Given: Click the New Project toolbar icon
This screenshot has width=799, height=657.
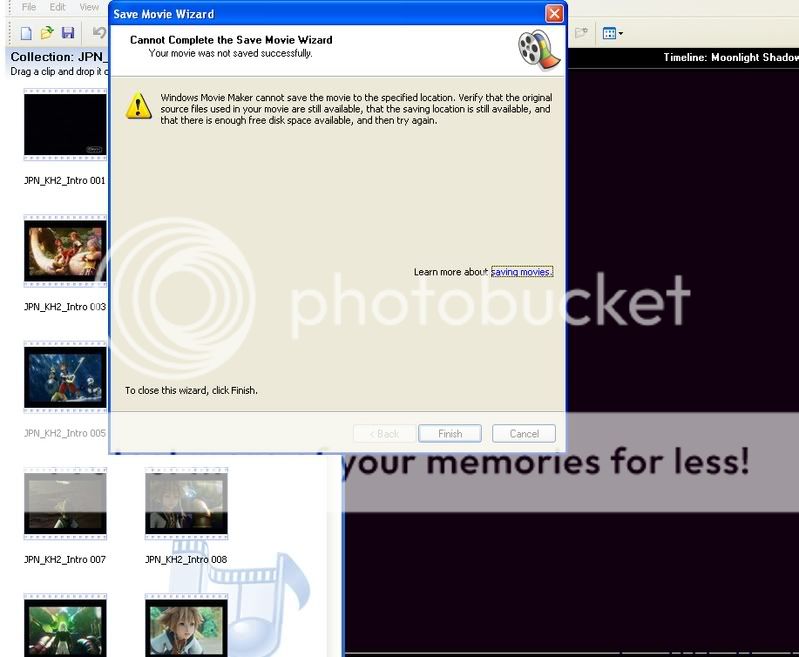Looking at the screenshot, I should (26, 33).
